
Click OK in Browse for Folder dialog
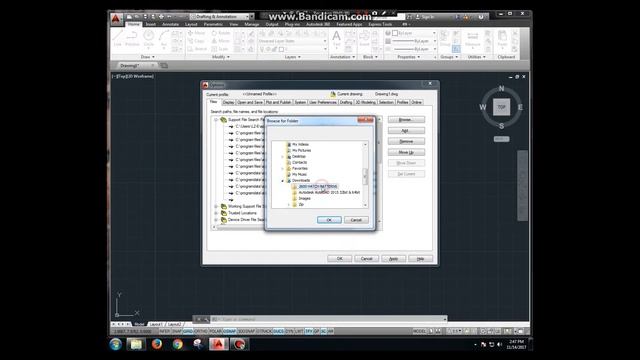(329, 220)
